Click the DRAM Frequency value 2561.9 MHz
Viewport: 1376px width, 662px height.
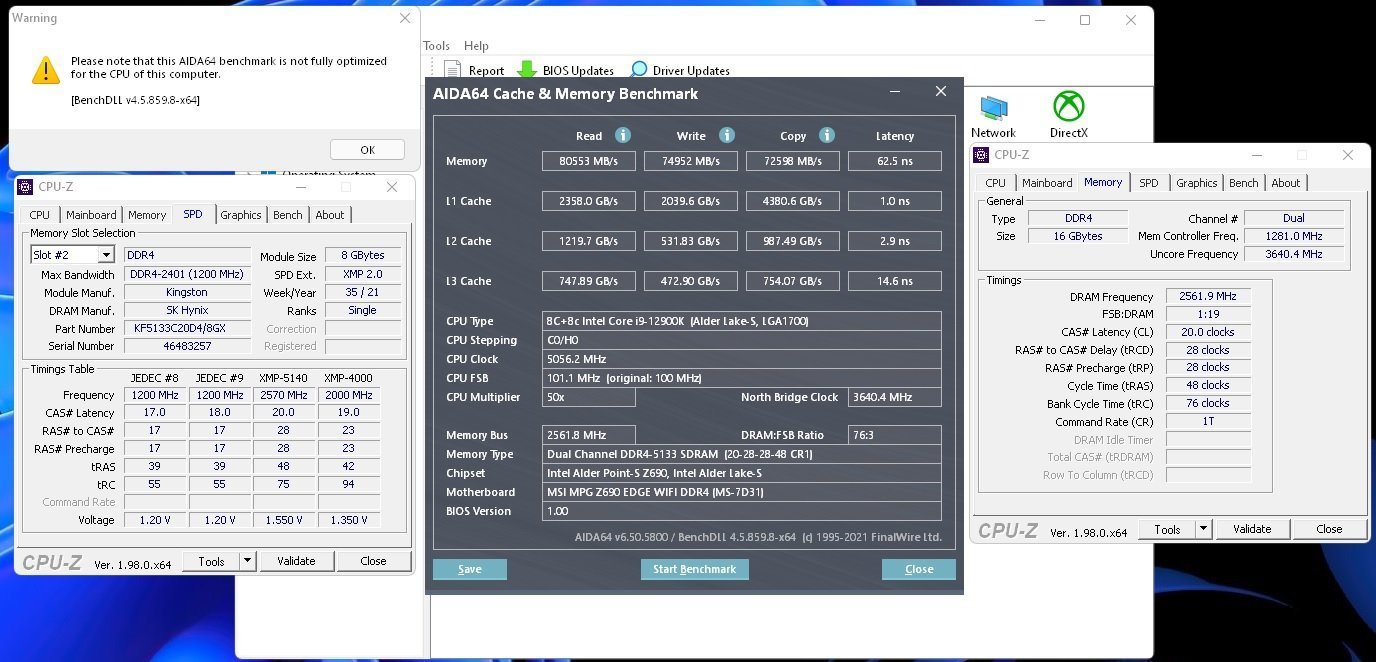click(x=1208, y=296)
